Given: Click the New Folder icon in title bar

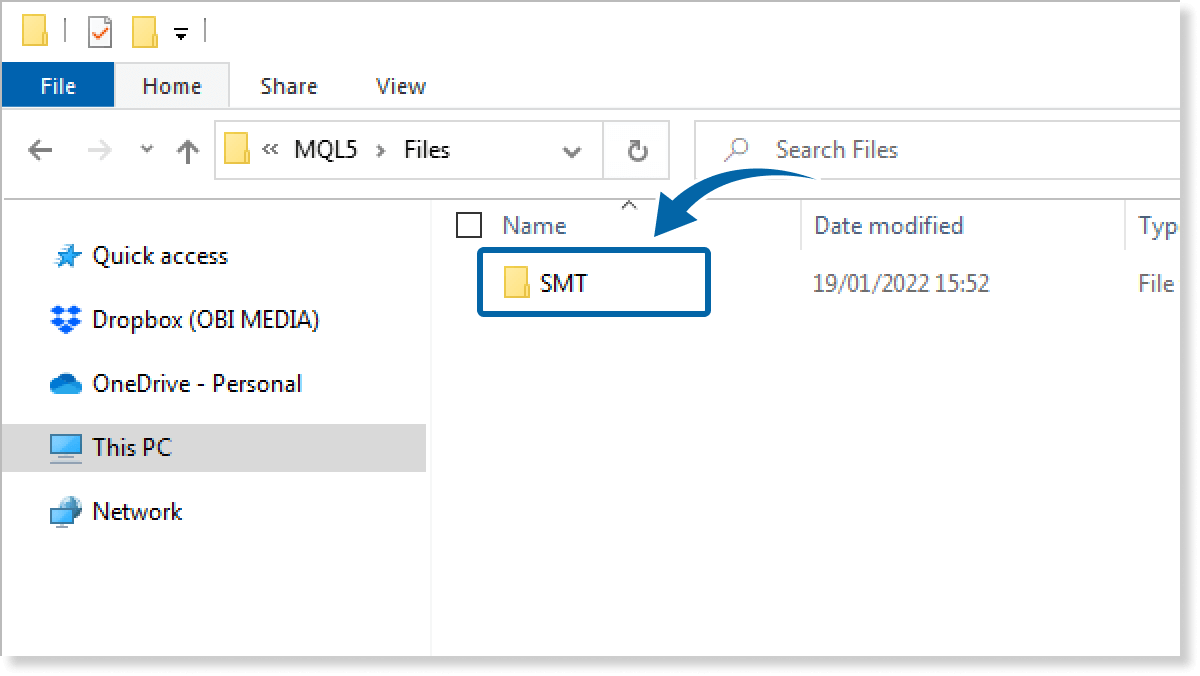Looking at the screenshot, I should click(144, 33).
